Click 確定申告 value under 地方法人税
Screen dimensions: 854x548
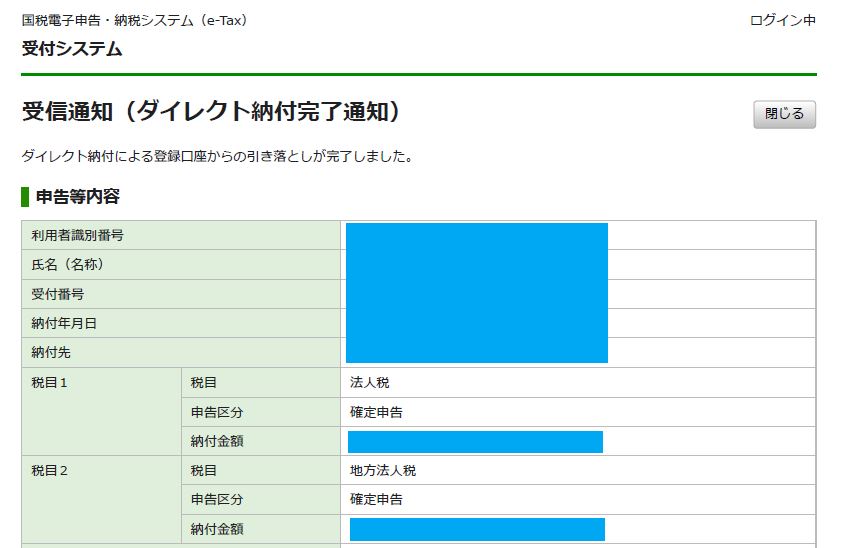377,499
